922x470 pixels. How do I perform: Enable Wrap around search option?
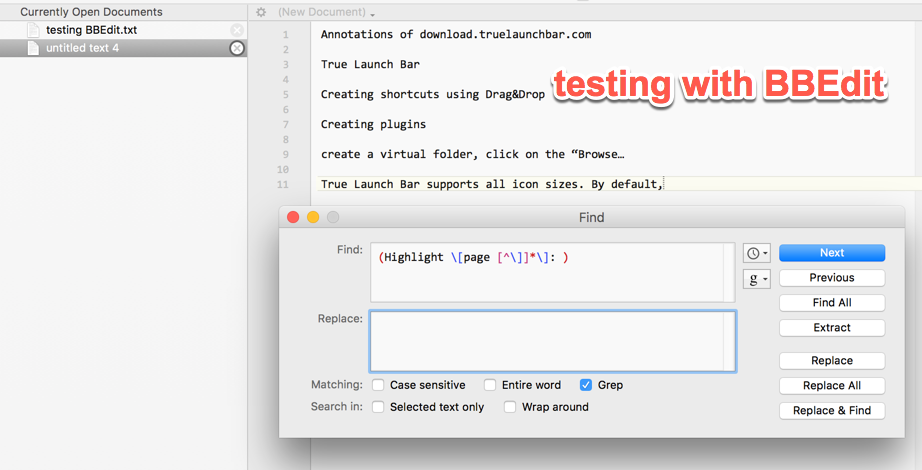point(510,407)
